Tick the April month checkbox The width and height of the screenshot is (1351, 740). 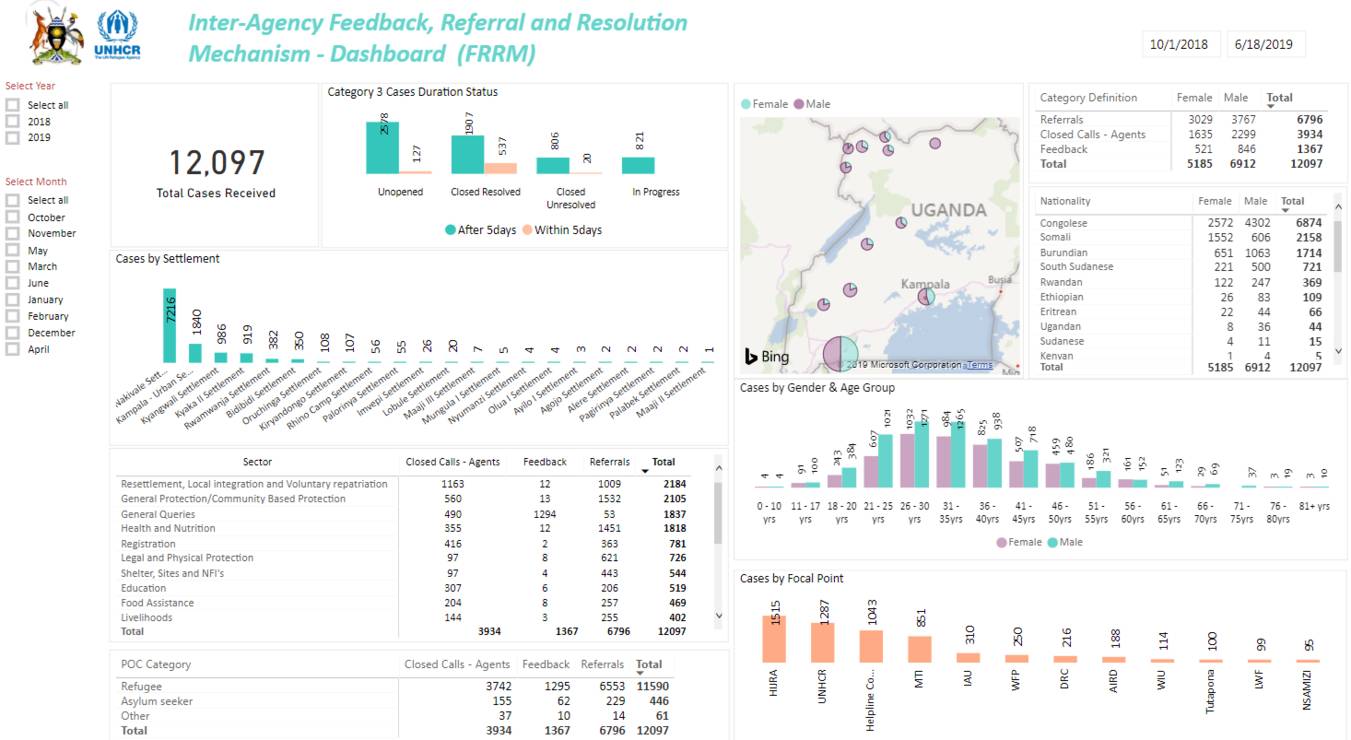[x=12, y=349]
